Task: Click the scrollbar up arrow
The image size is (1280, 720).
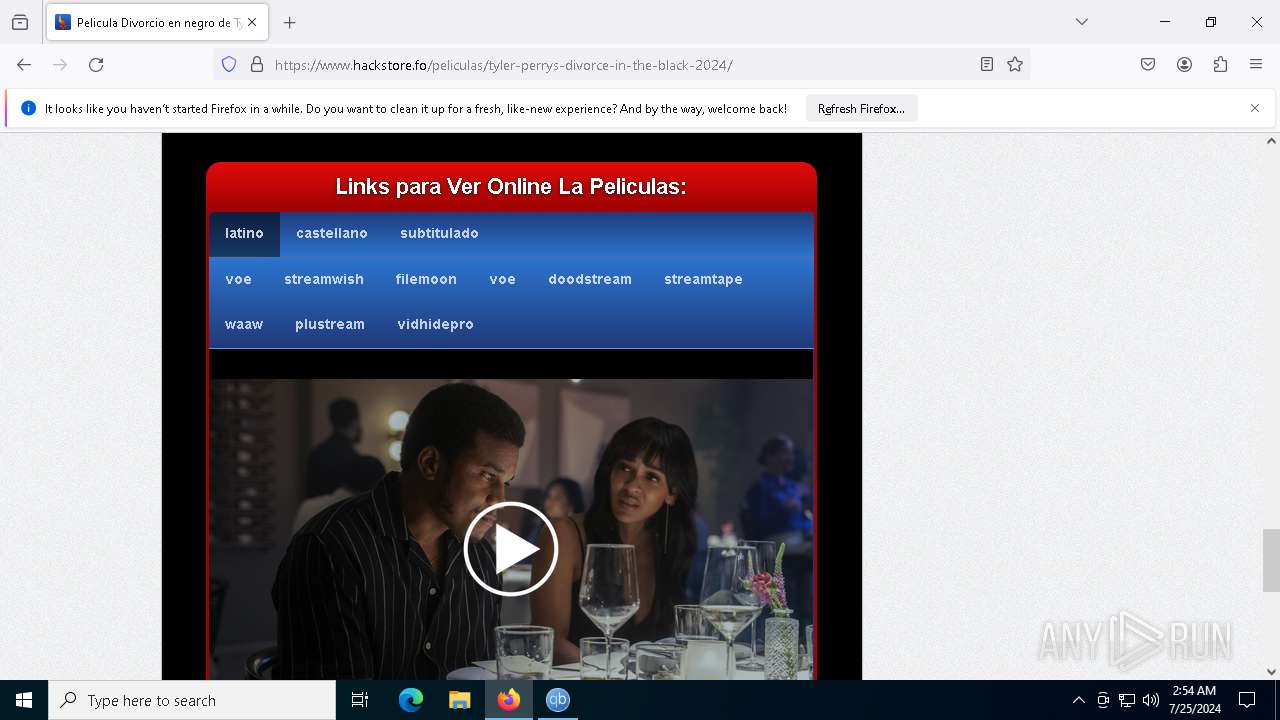Action: coord(1271,141)
